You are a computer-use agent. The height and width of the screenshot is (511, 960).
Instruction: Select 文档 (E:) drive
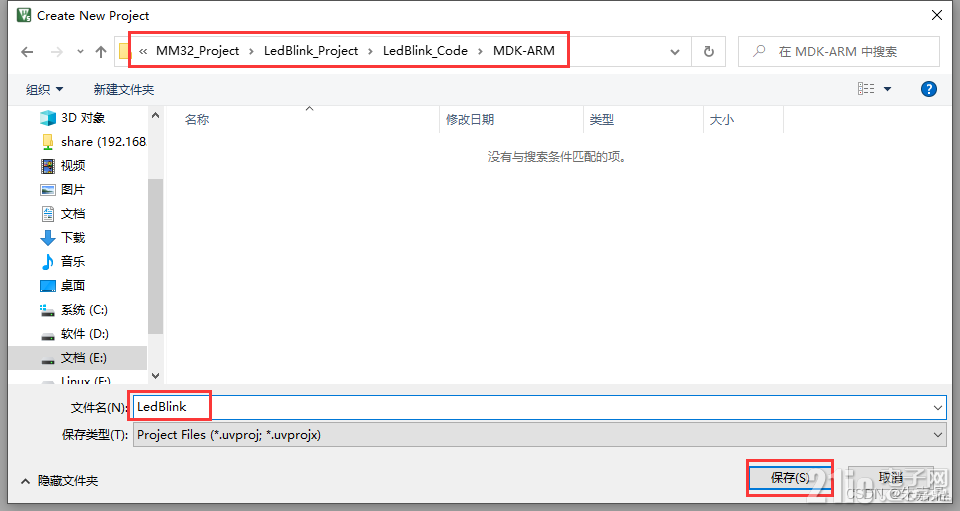78,358
